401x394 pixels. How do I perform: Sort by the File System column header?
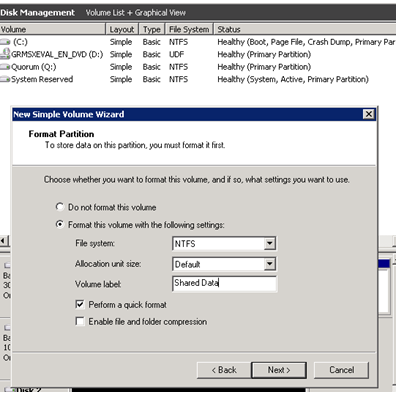(189, 29)
